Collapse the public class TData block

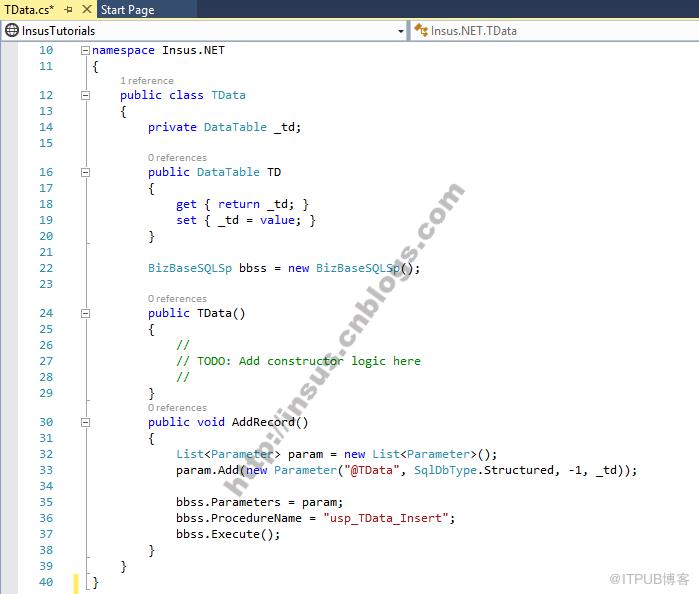tap(85, 95)
